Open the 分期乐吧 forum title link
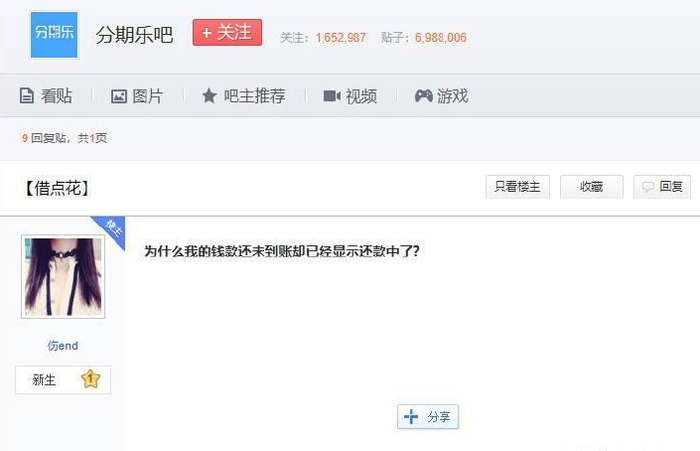Screen dimensions: 700x451 (x=134, y=35)
